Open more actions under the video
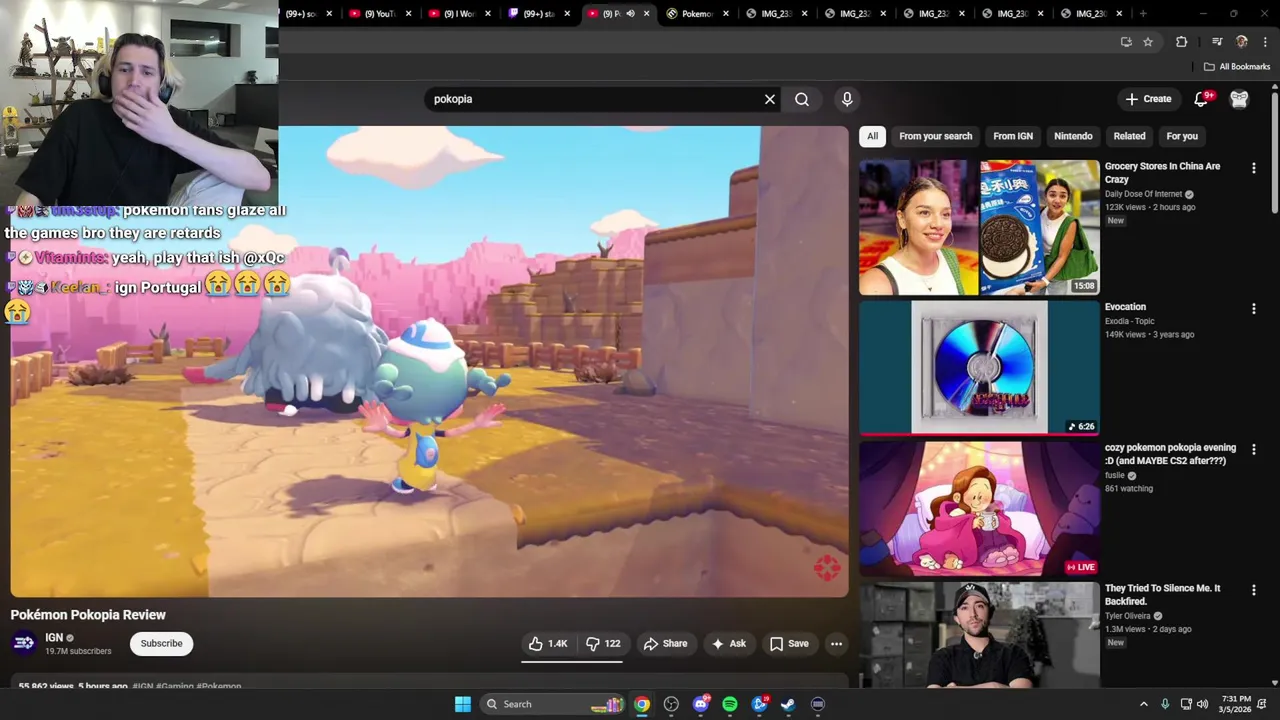The image size is (1280, 720). 836,644
